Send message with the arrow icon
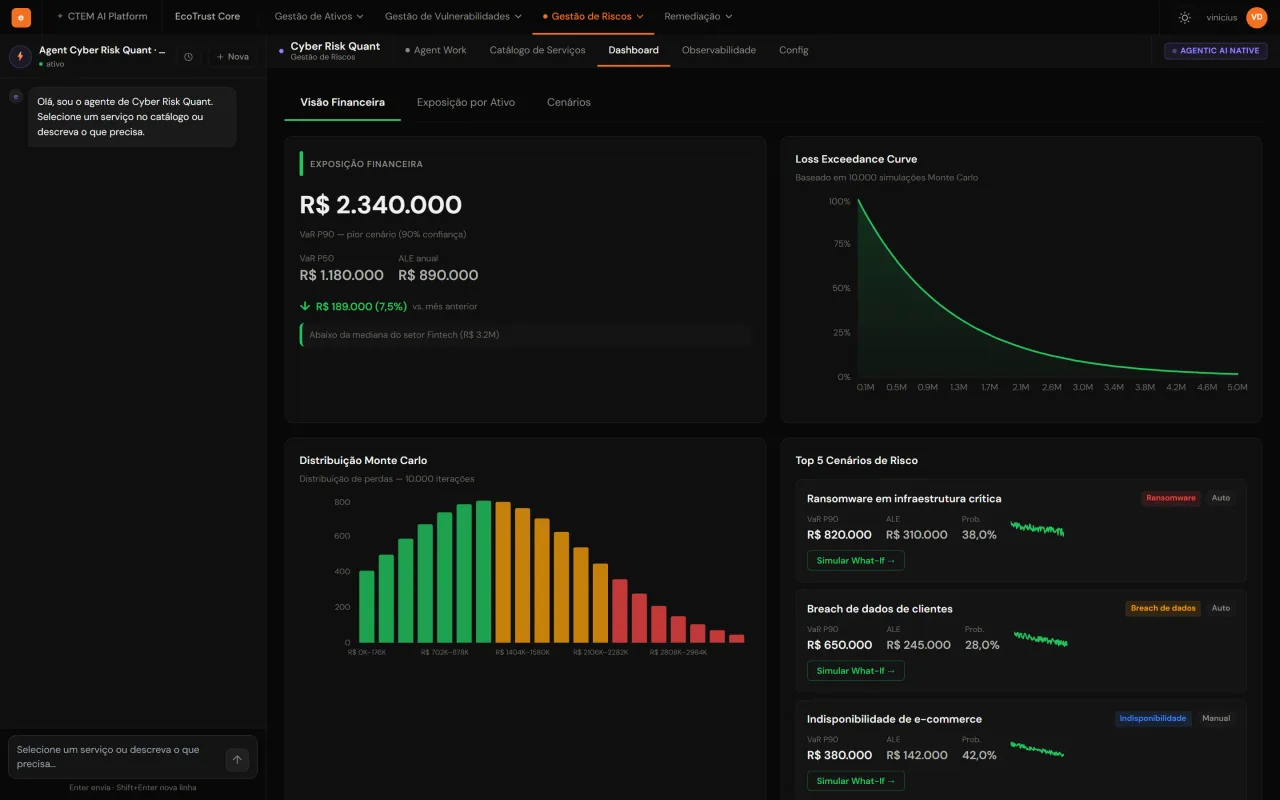1280x800 pixels. (x=237, y=759)
